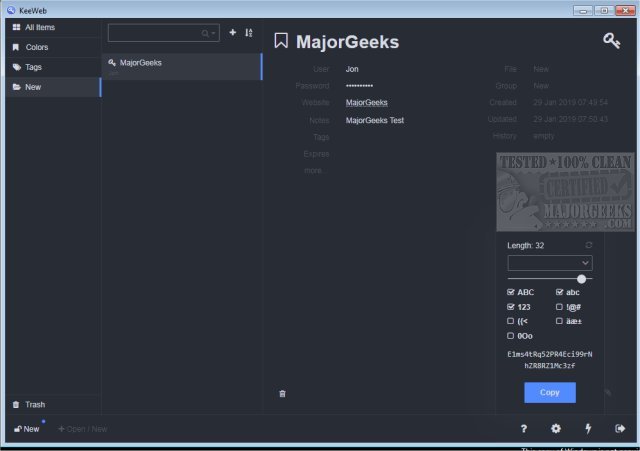Lock the workspace with the sign-out icon
Screen dimensions: 640x451
pos(620,429)
